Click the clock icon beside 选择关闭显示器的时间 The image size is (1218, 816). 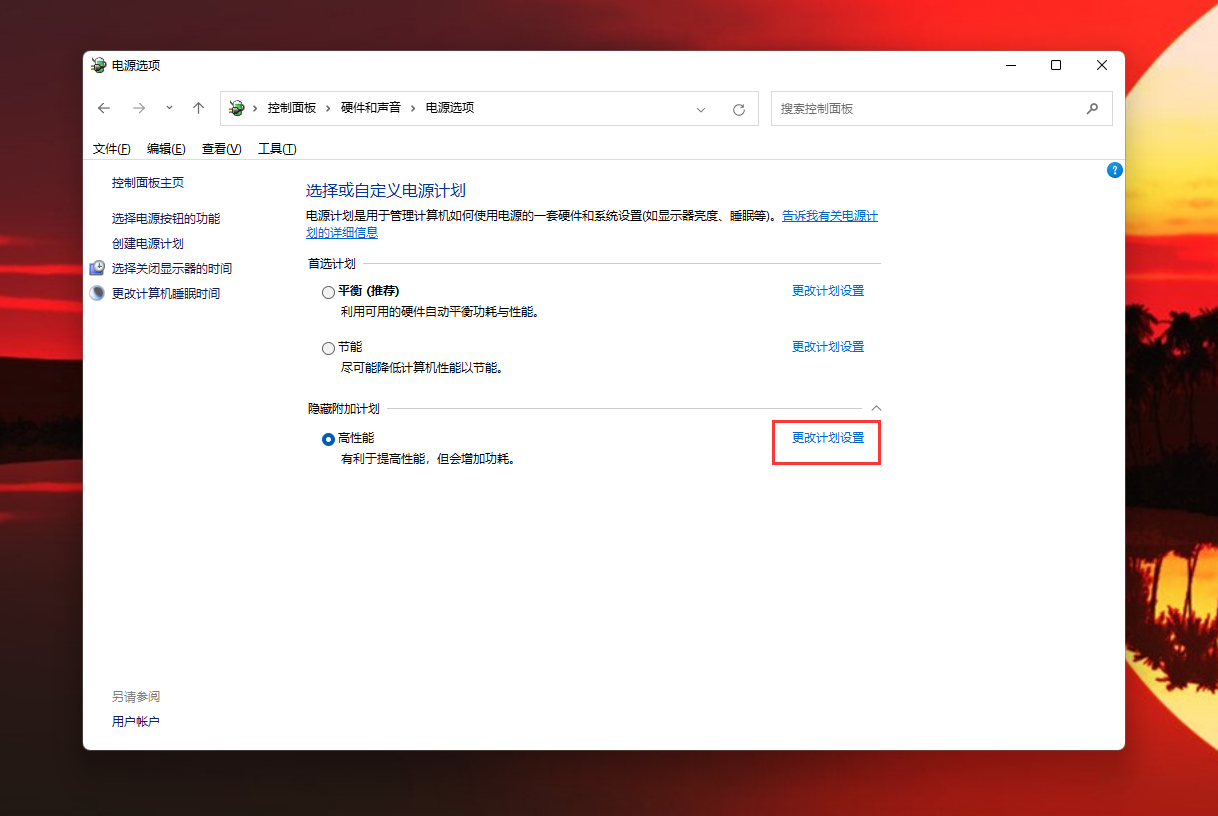[x=97, y=267]
